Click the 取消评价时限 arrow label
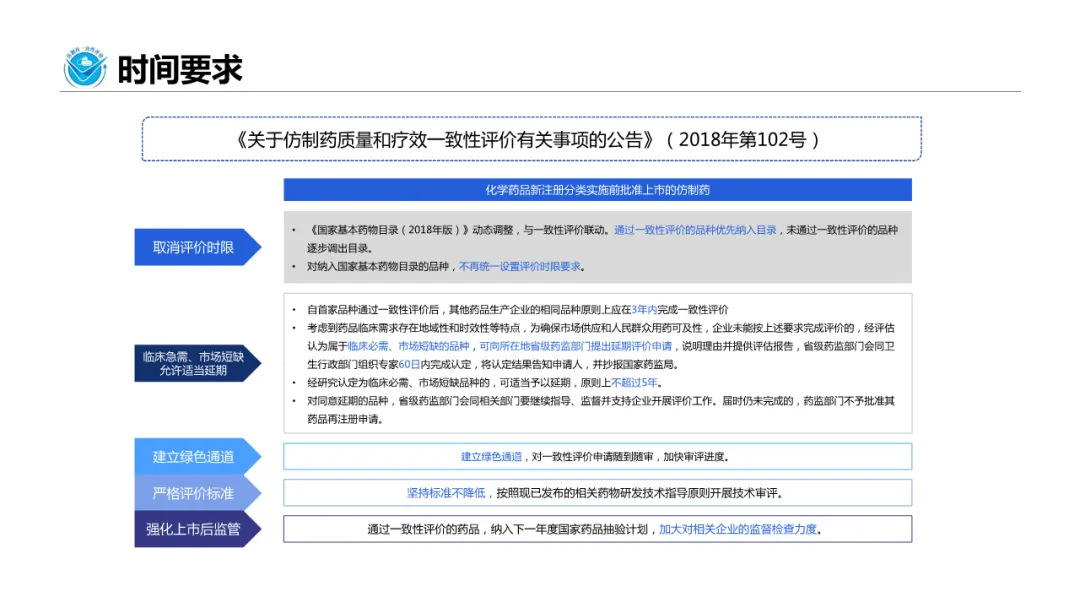 click(198, 247)
